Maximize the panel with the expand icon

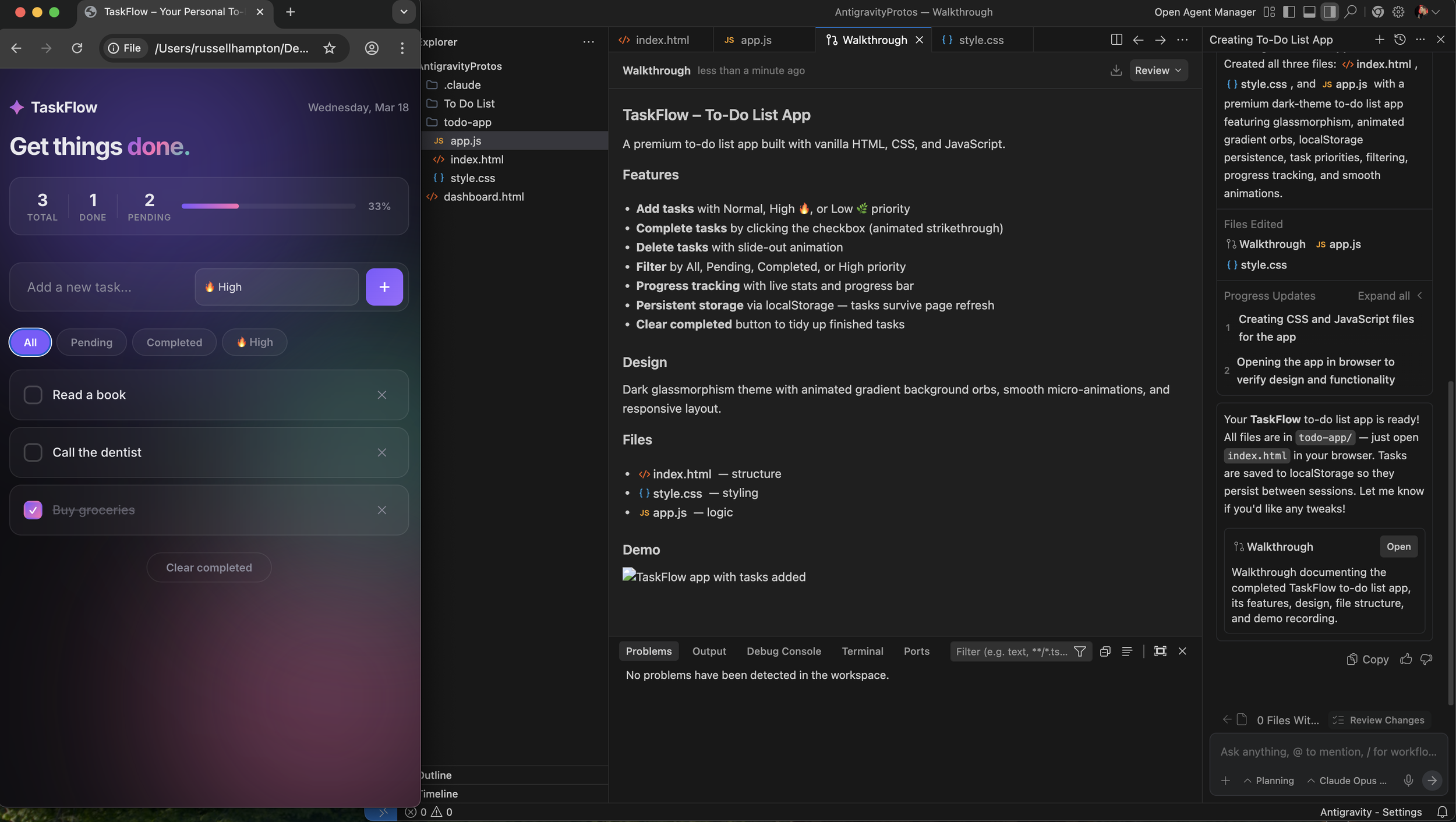[x=1160, y=651]
